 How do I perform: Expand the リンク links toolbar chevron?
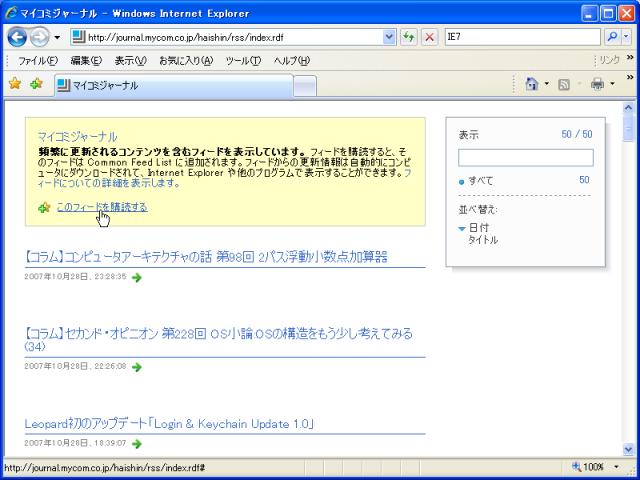[x=630, y=58]
